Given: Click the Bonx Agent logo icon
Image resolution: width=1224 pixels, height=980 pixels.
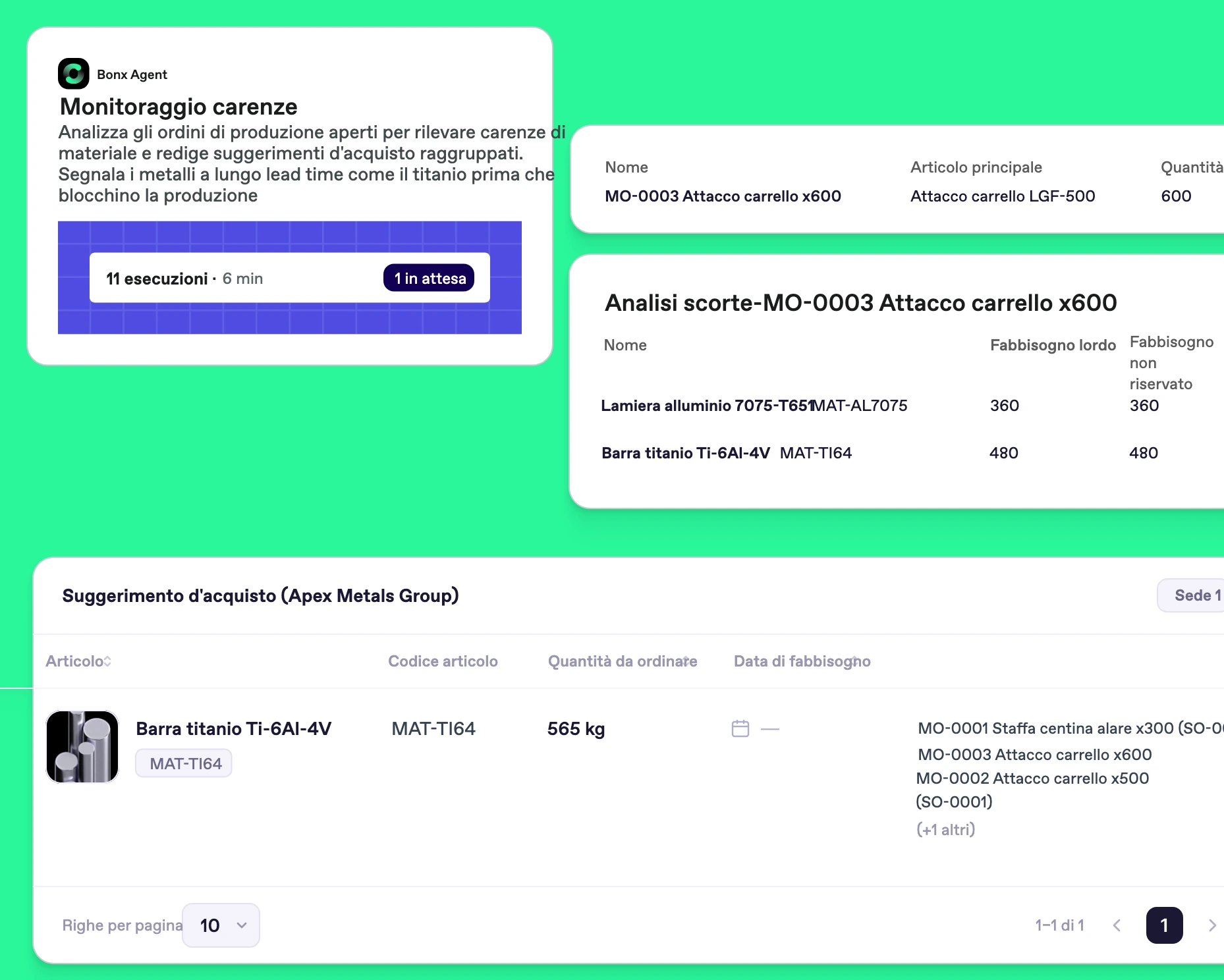Looking at the screenshot, I should pos(73,74).
